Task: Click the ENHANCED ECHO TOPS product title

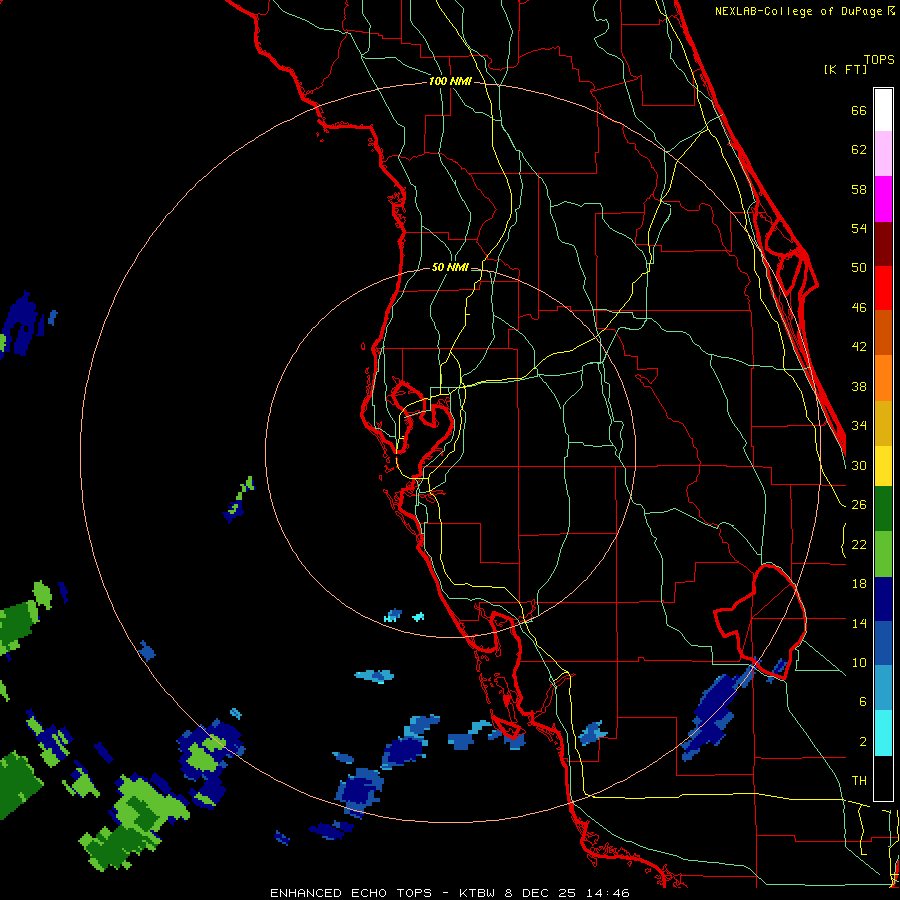Action: (x=351, y=893)
